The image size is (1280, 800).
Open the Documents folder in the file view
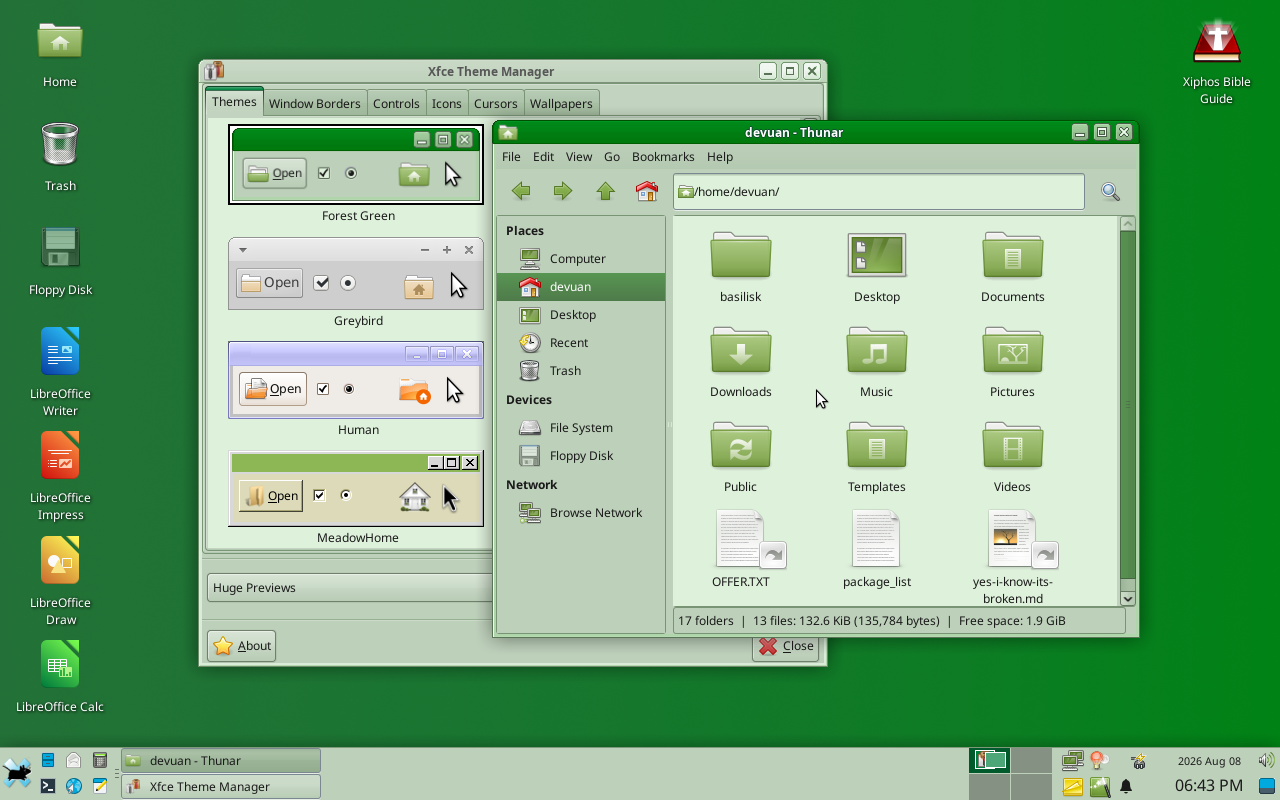pos(1012,267)
